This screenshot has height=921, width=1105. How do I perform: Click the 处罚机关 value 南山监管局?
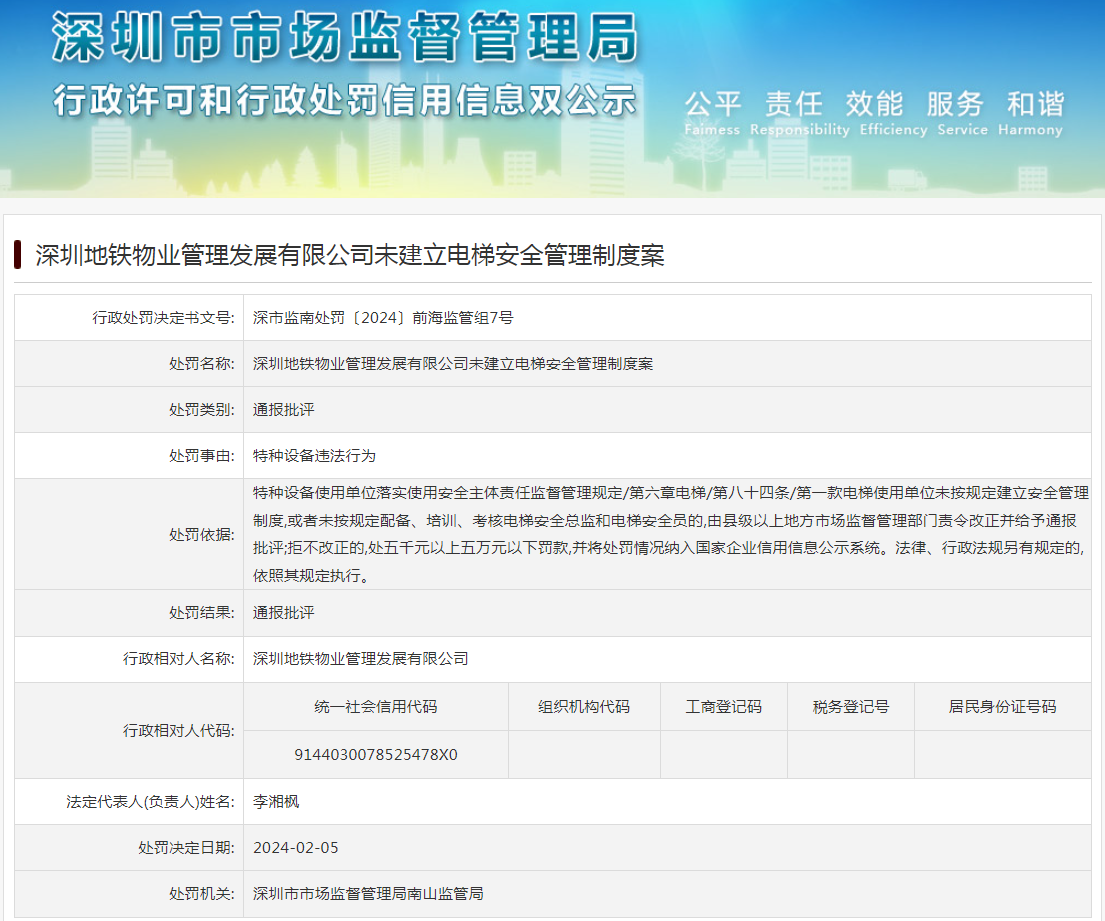(368, 893)
